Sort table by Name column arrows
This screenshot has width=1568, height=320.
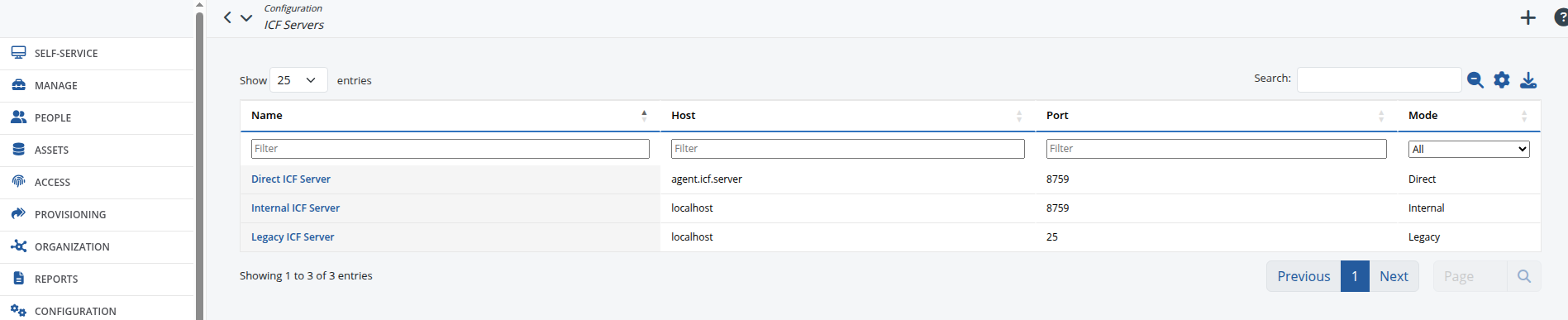point(644,116)
